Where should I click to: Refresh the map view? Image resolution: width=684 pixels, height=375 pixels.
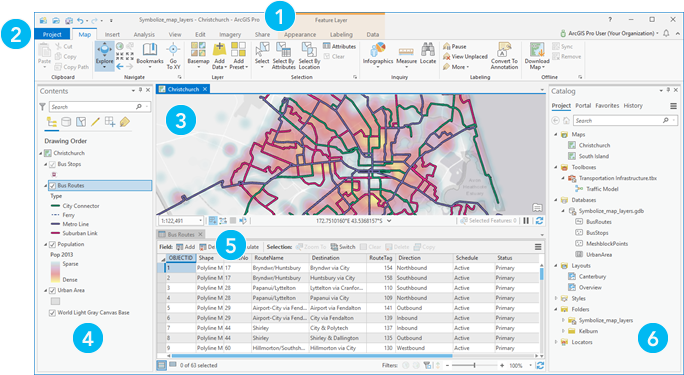539,221
